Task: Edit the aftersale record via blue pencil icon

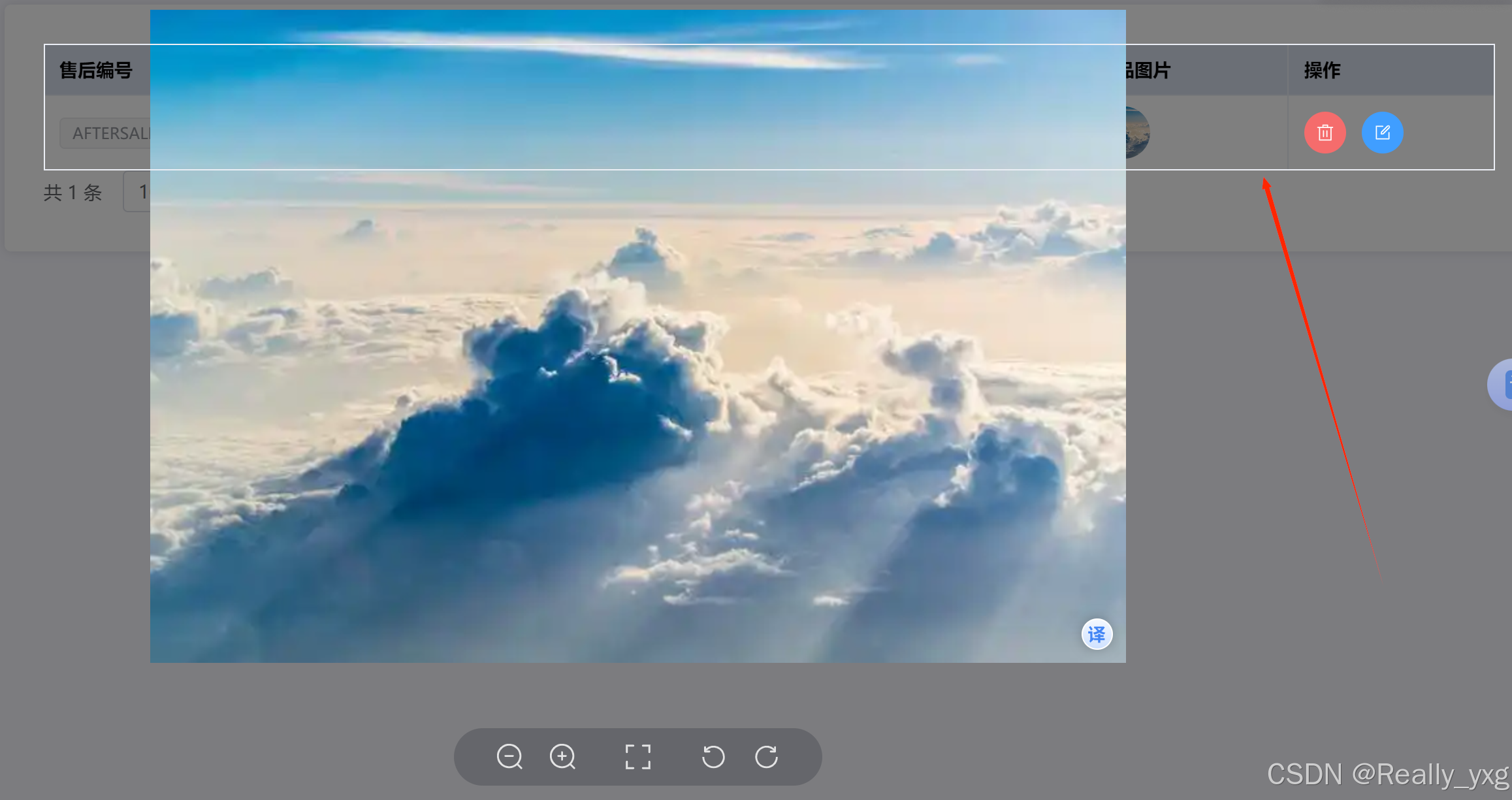Action: click(x=1383, y=133)
